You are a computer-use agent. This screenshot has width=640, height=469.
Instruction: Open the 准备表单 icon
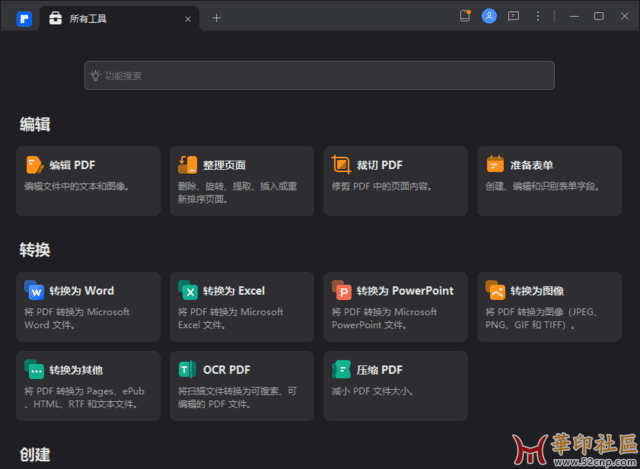click(x=495, y=165)
